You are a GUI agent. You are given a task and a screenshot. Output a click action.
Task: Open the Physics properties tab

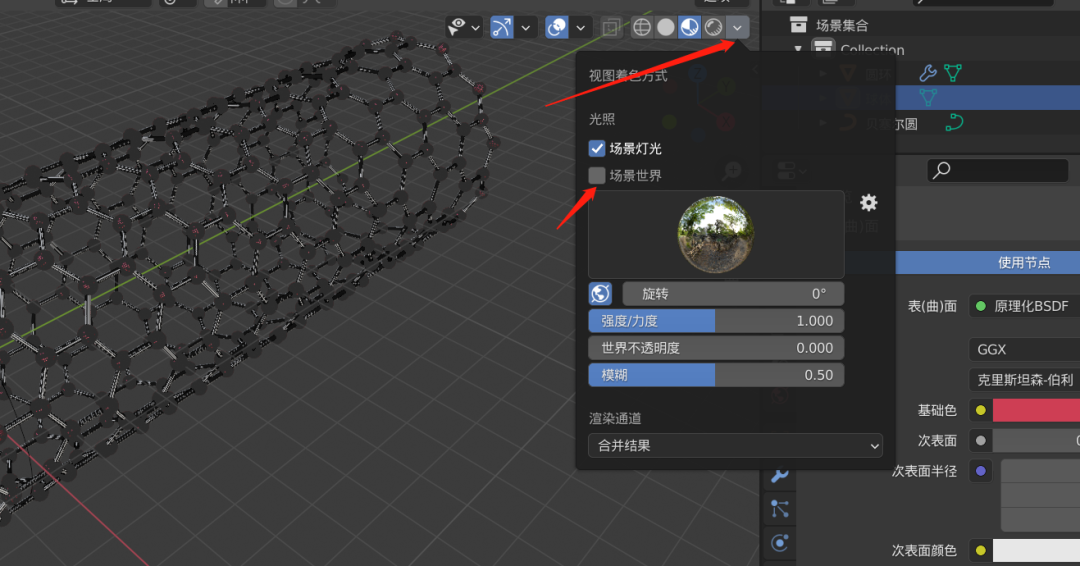click(780, 543)
